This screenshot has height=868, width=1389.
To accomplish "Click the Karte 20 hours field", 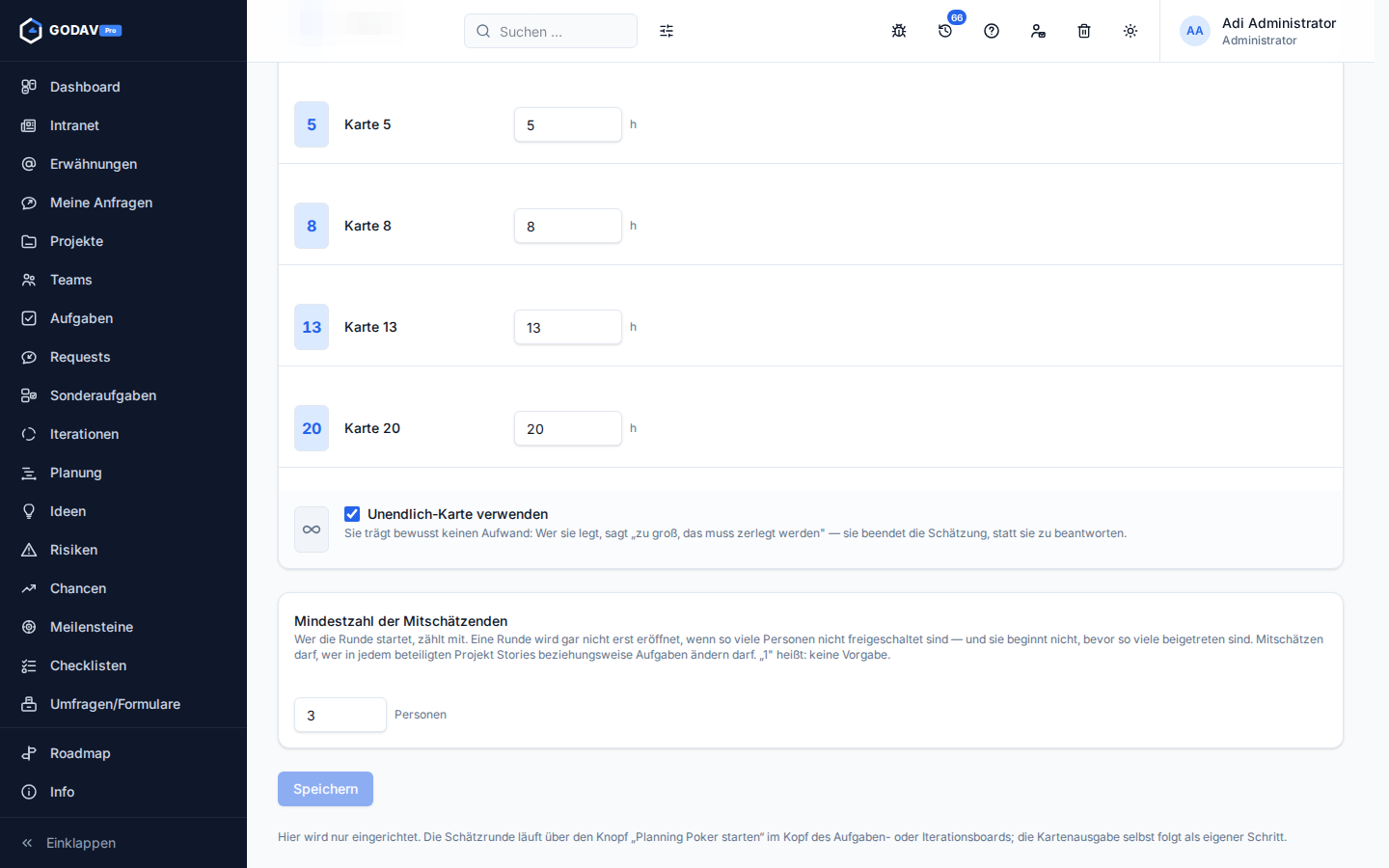I will click(x=568, y=428).
